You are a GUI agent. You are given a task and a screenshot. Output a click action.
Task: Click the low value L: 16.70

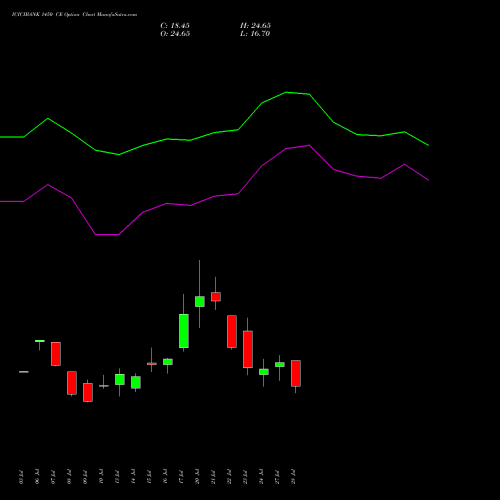click(x=255, y=34)
